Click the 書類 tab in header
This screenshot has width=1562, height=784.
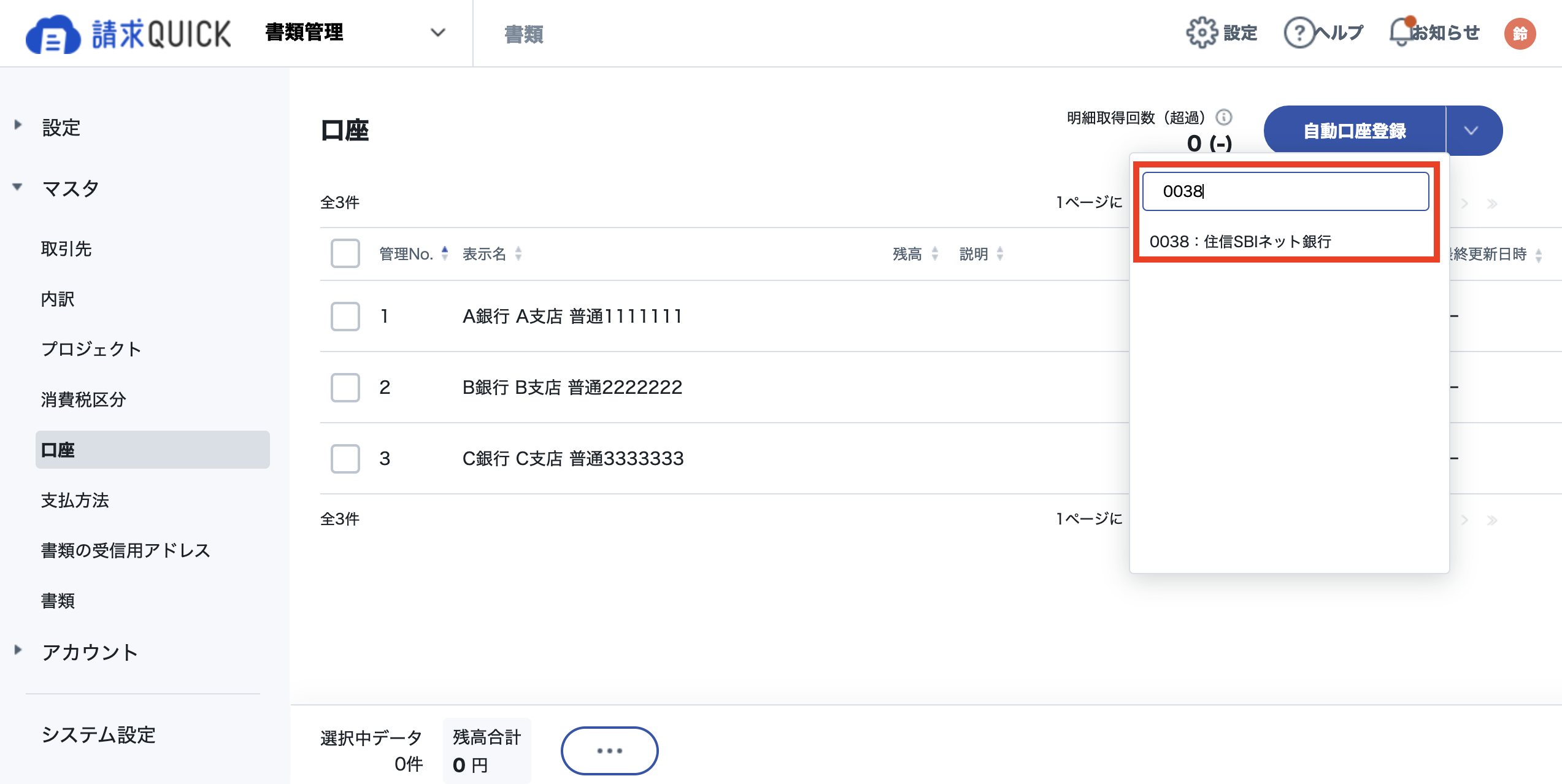click(x=523, y=34)
